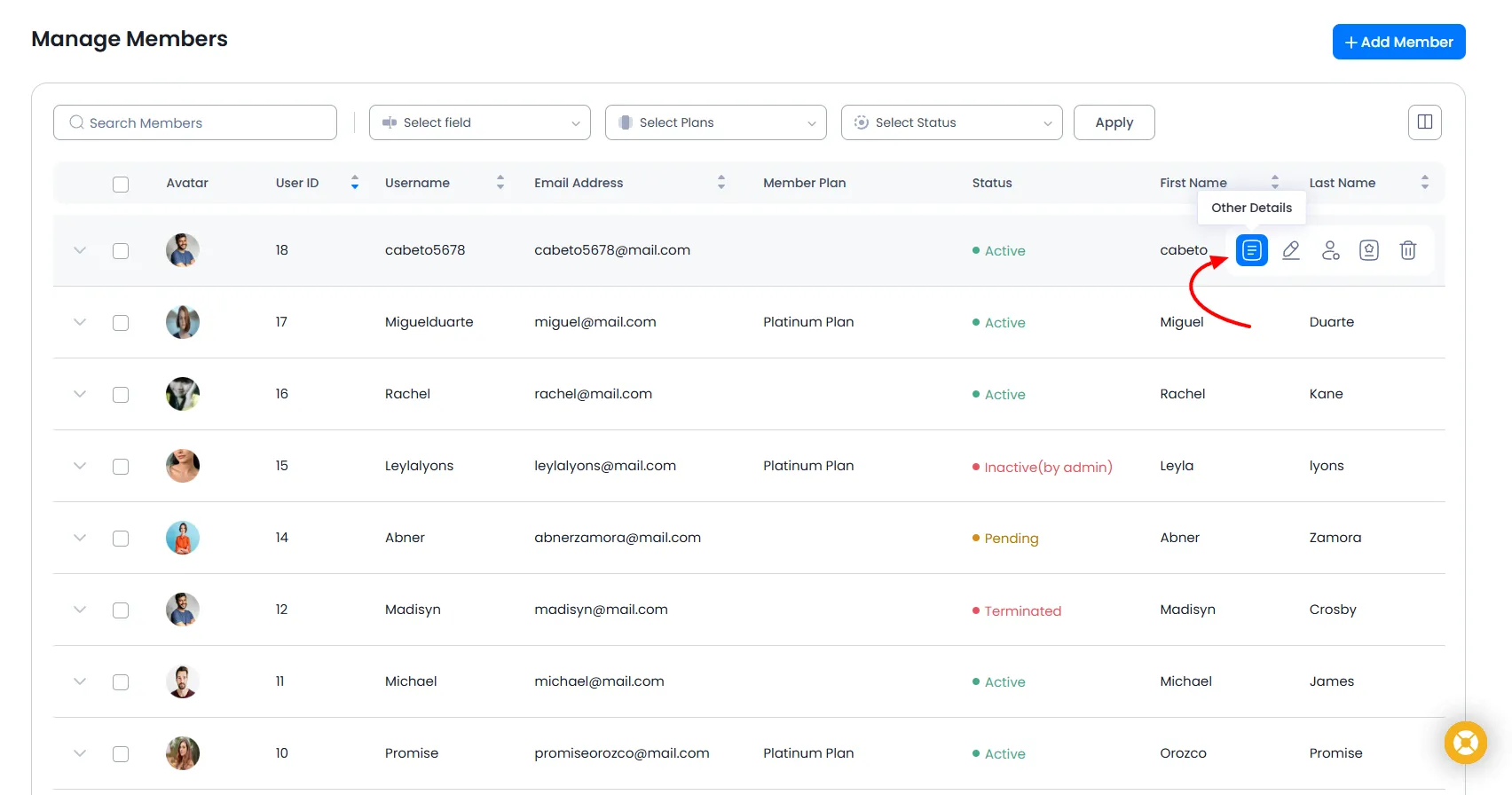
Task: Open the column layout toggle icon
Action: tap(1424, 122)
